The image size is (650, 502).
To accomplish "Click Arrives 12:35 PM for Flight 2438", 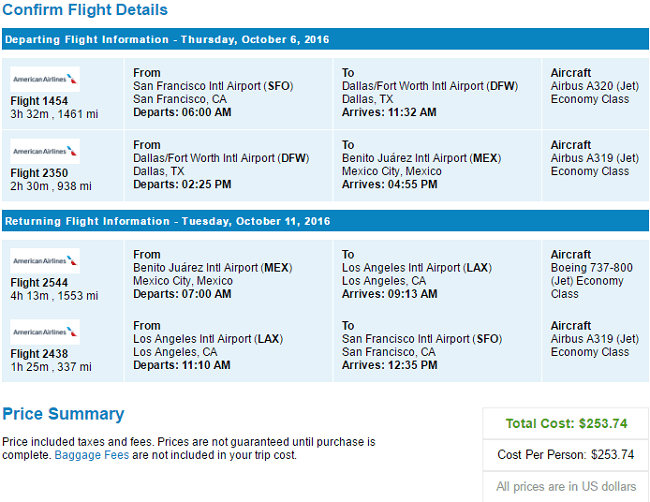I will click(x=389, y=365).
